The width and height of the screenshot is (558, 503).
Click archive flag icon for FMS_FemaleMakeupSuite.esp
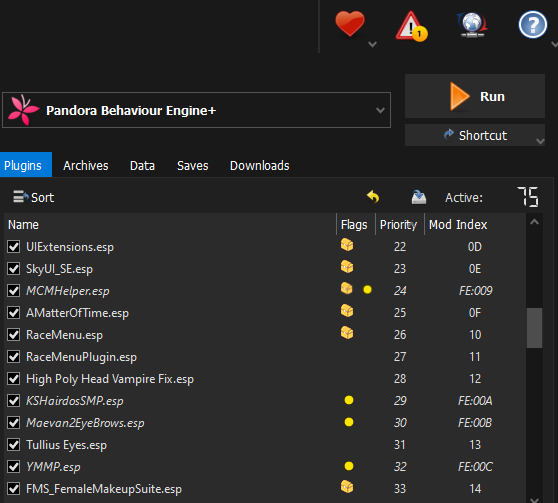[x=347, y=487]
